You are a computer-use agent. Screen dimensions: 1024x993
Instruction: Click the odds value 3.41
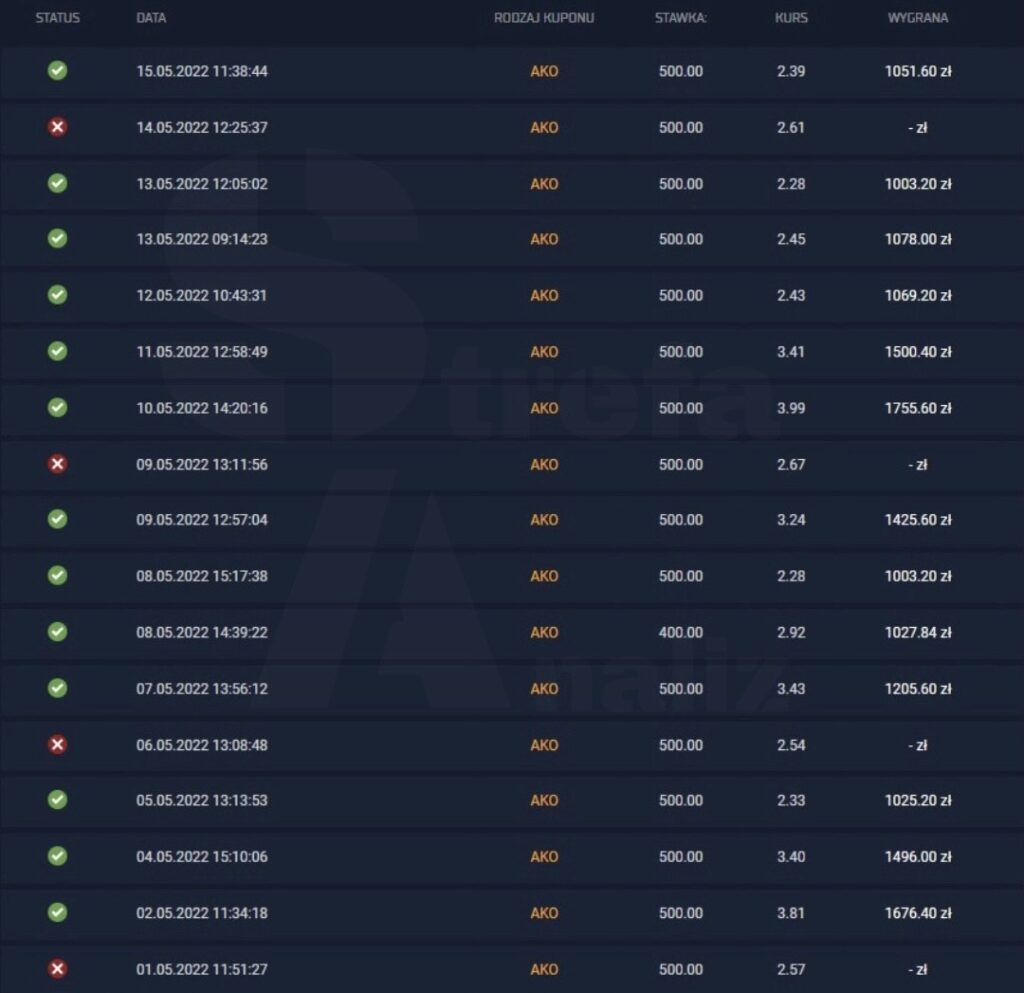(791, 352)
